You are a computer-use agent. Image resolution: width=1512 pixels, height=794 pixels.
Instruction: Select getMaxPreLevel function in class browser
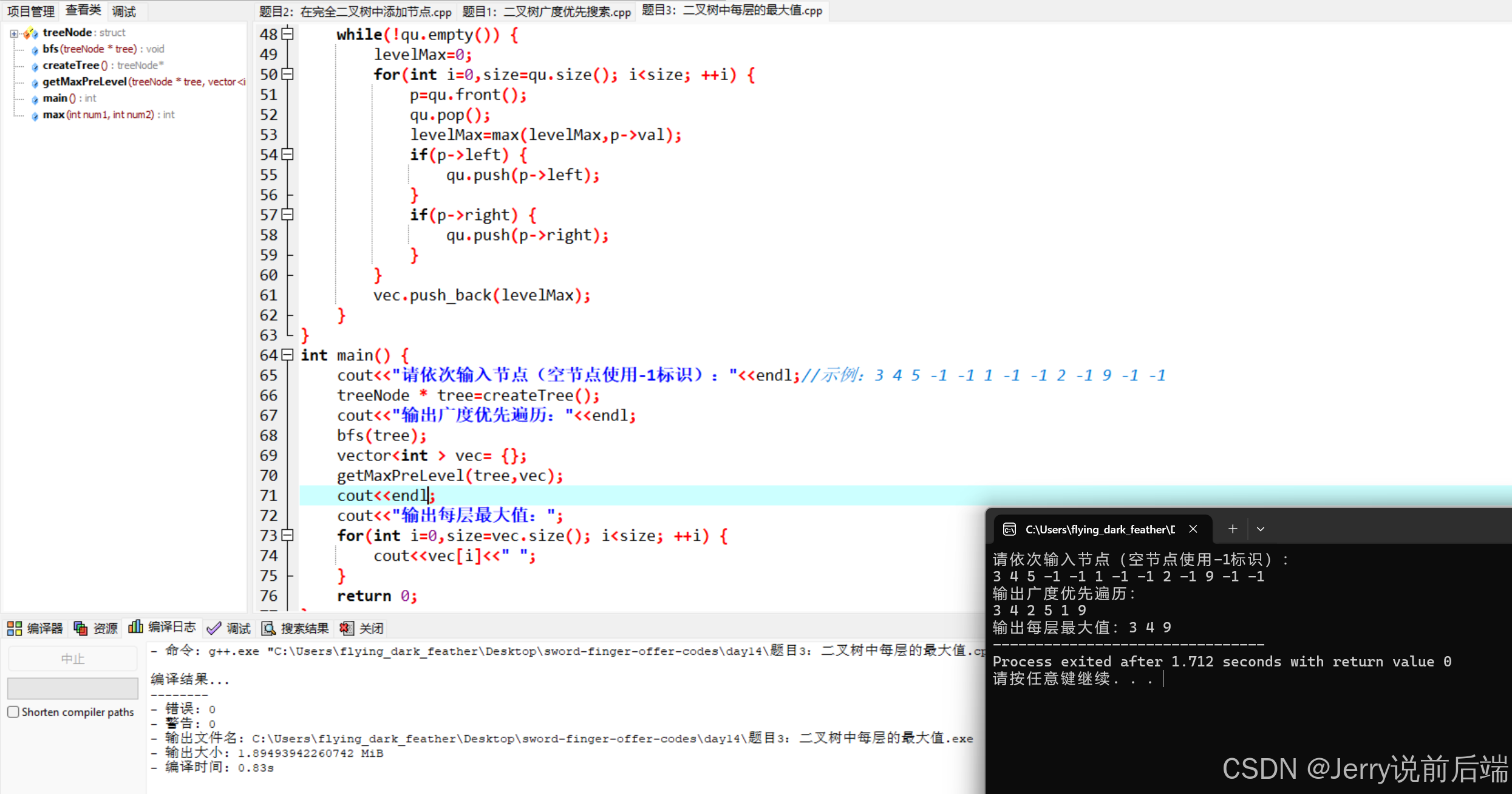click(x=84, y=81)
